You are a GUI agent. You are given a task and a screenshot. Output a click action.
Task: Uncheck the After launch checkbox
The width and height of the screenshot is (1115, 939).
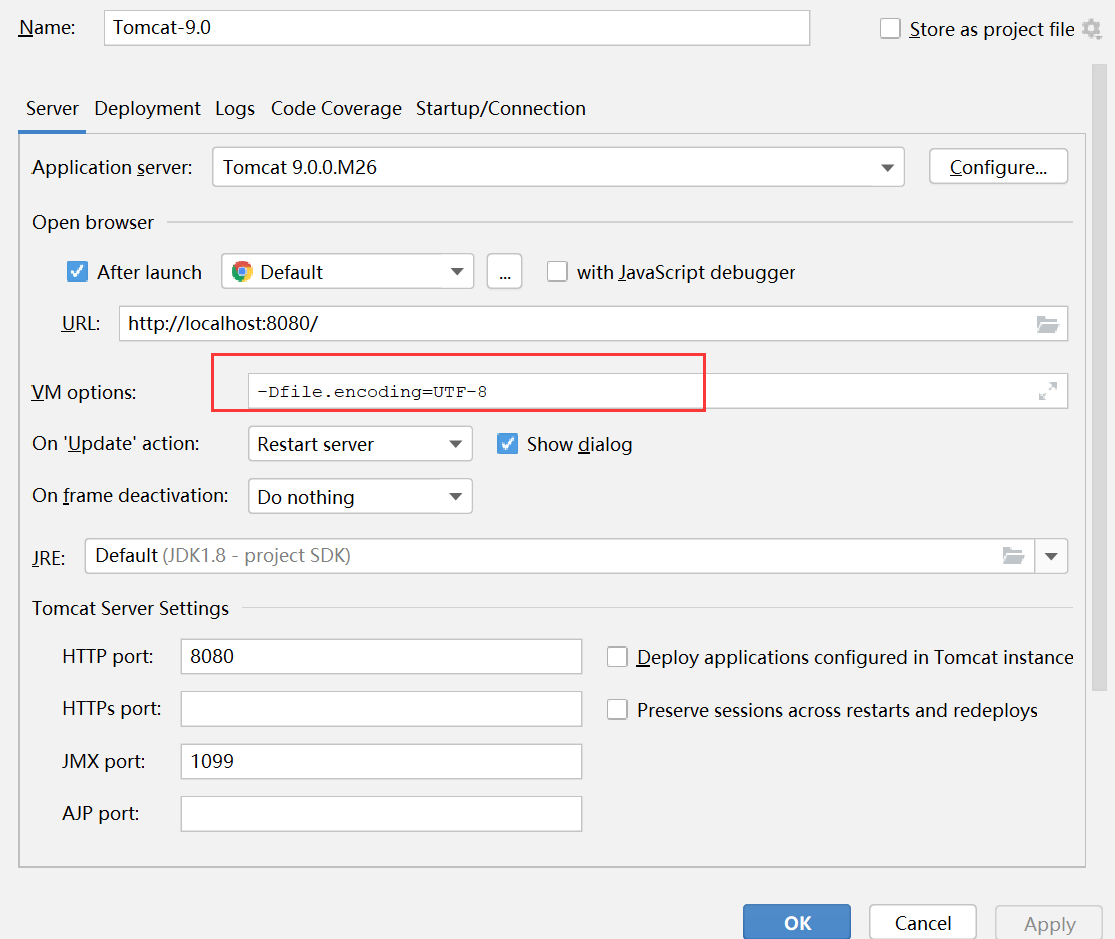(x=78, y=272)
